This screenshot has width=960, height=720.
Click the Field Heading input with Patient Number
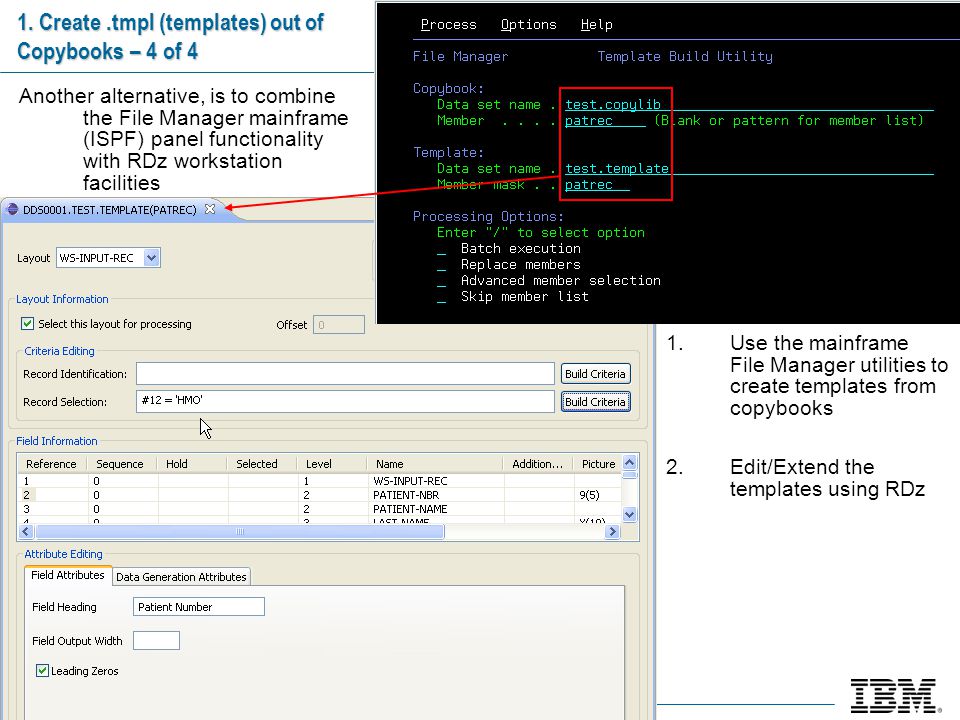click(x=199, y=607)
